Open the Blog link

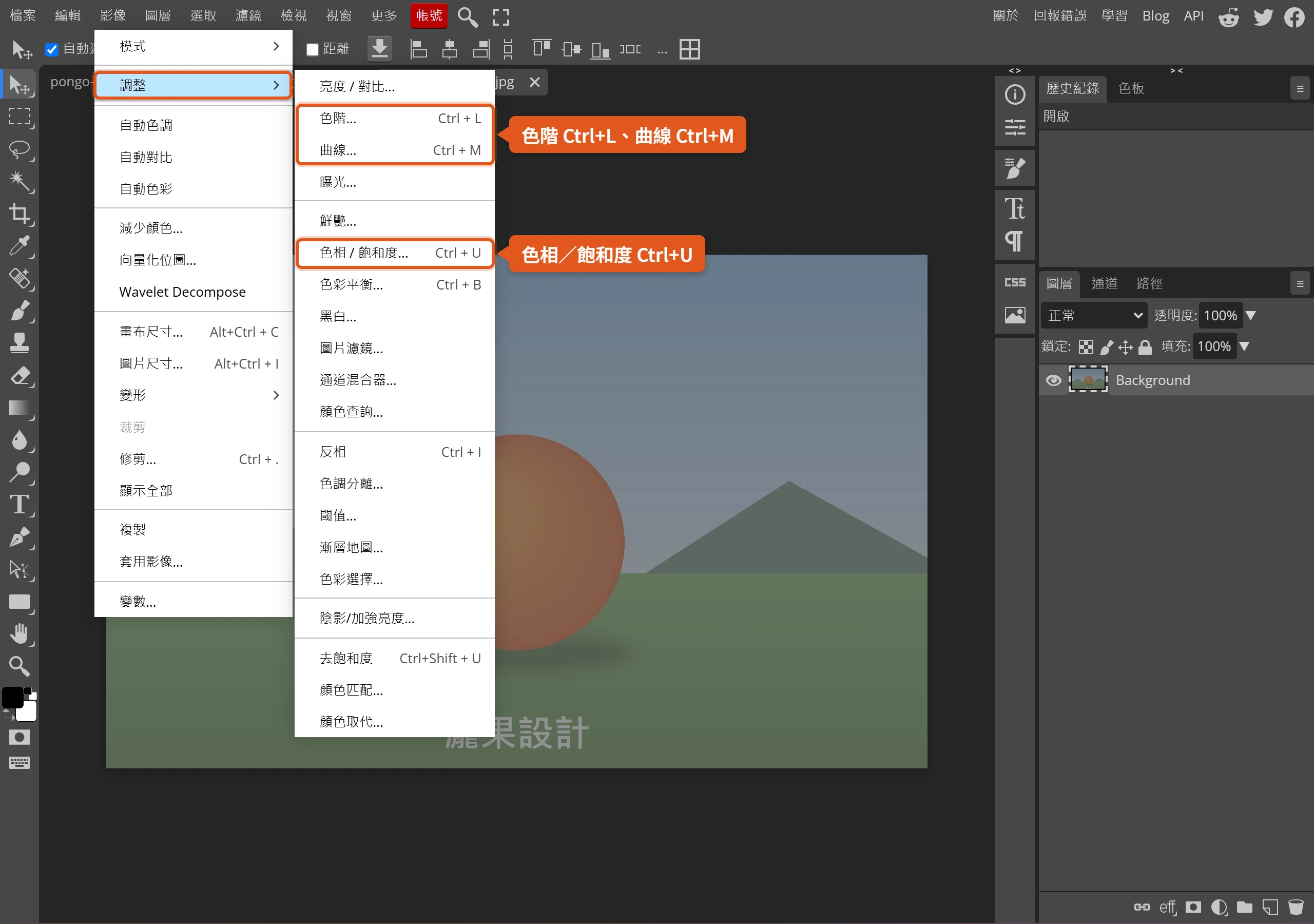(1155, 15)
